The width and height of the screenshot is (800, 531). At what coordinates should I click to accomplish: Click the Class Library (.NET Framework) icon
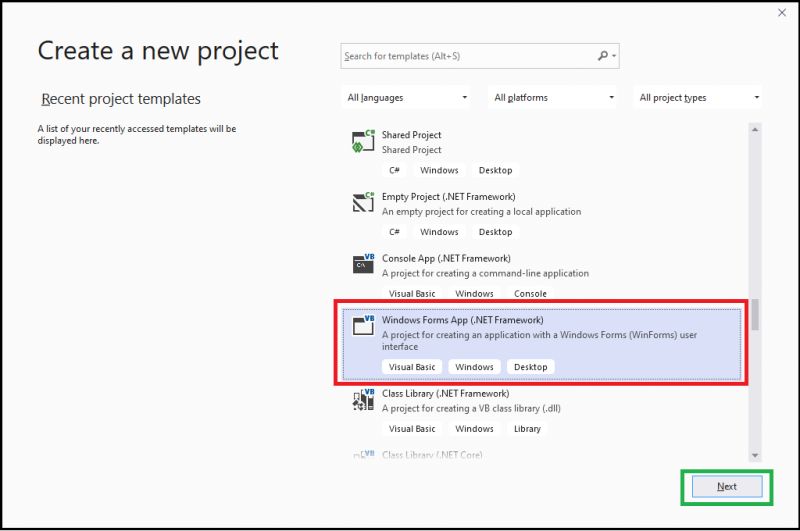[363, 399]
